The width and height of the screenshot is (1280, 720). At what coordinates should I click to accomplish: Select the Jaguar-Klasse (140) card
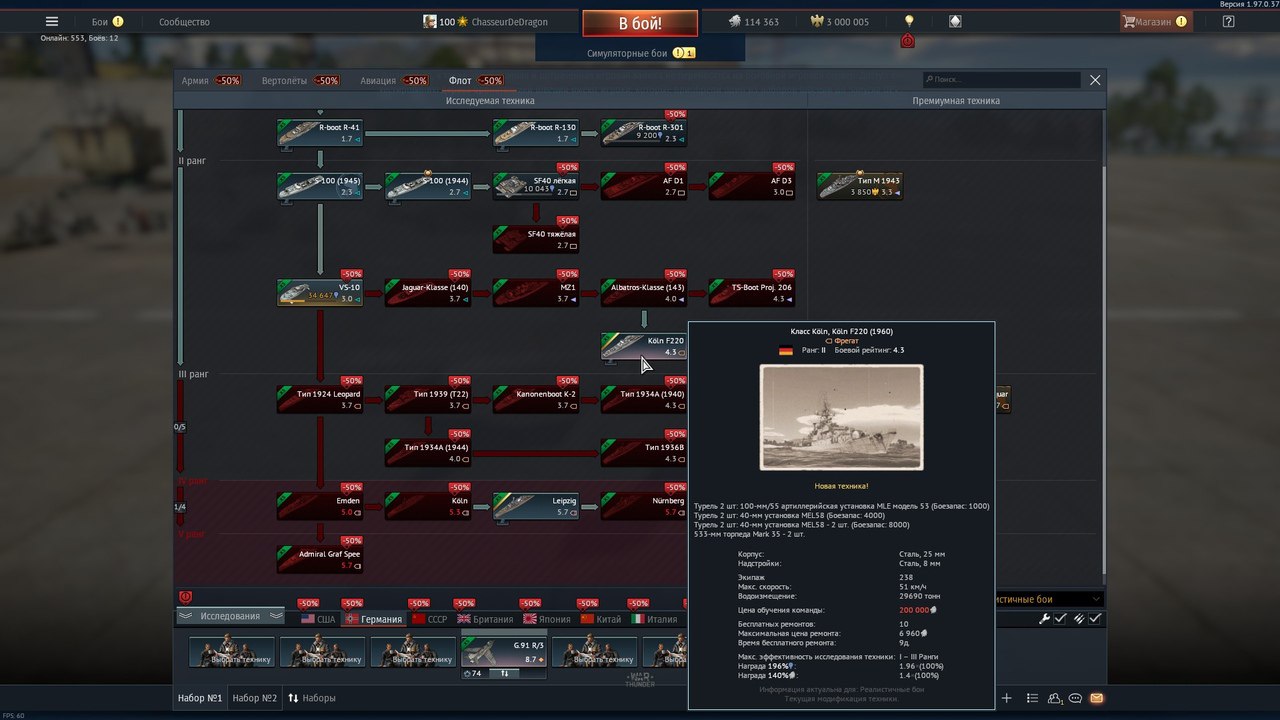click(x=428, y=293)
